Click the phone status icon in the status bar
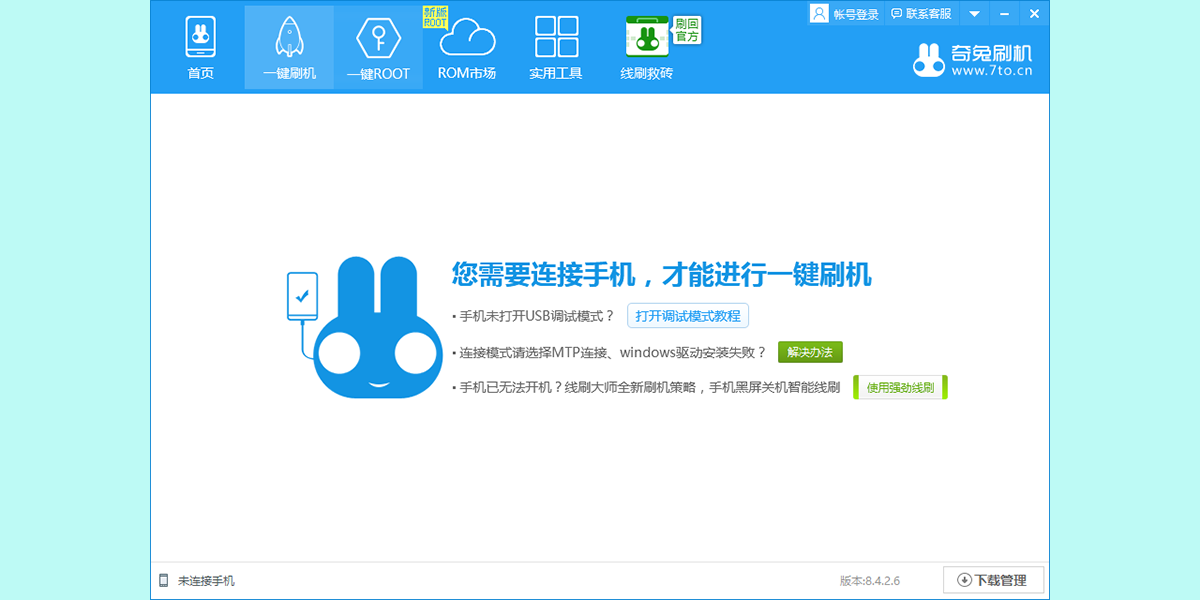The height and width of the screenshot is (600, 1200). pyautogui.click(x=164, y=580)
